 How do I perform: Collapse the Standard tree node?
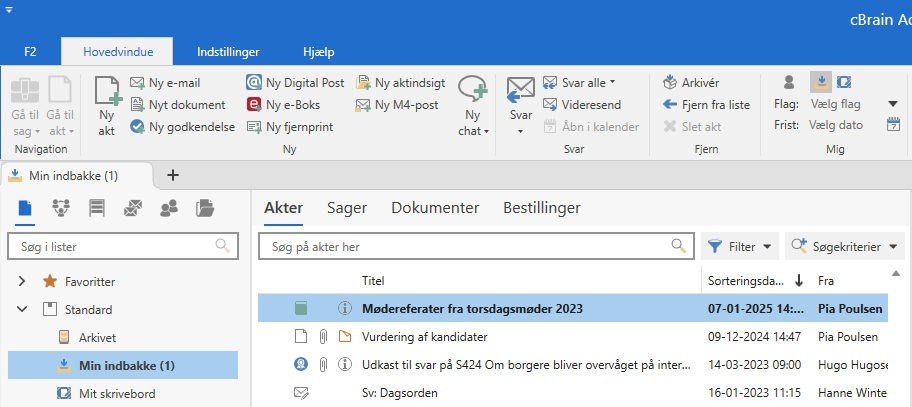click(22, 310)
